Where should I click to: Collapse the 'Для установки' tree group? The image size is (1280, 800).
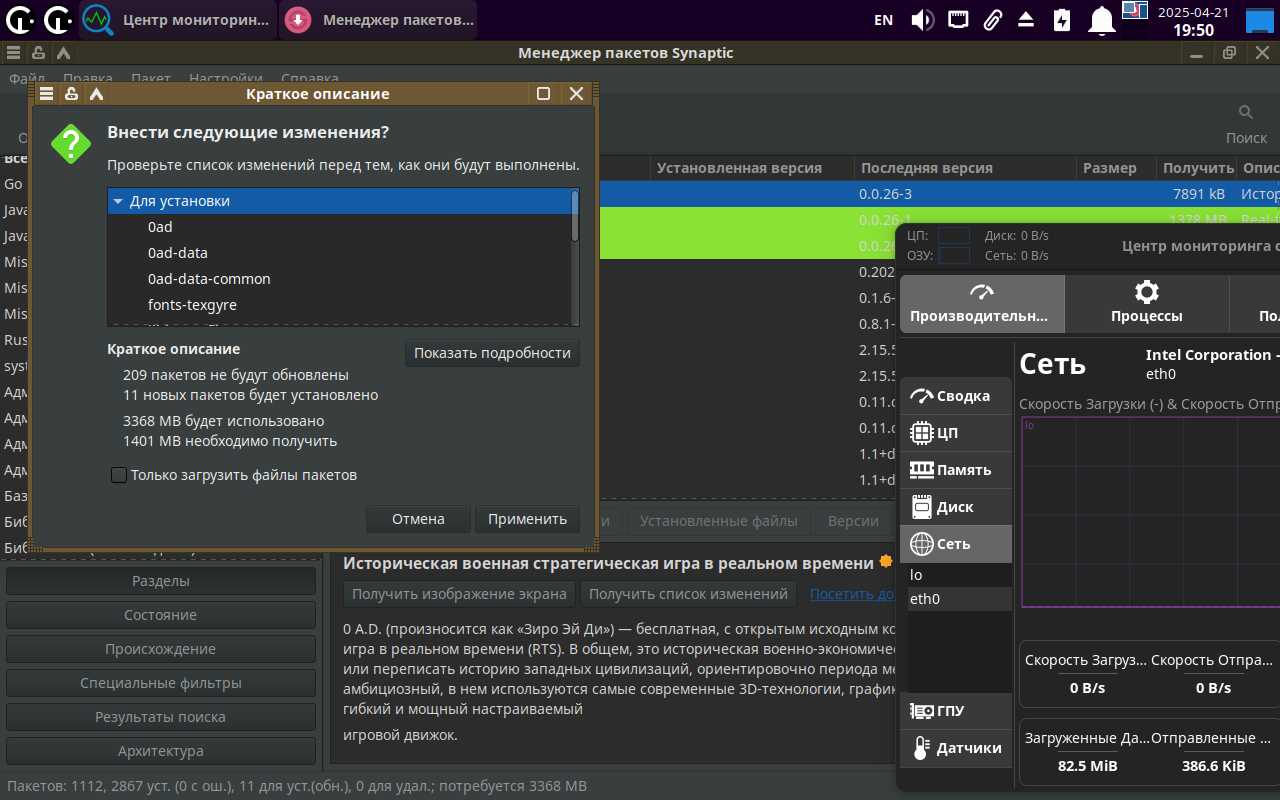pyautogui.click(x=118, y=201)
